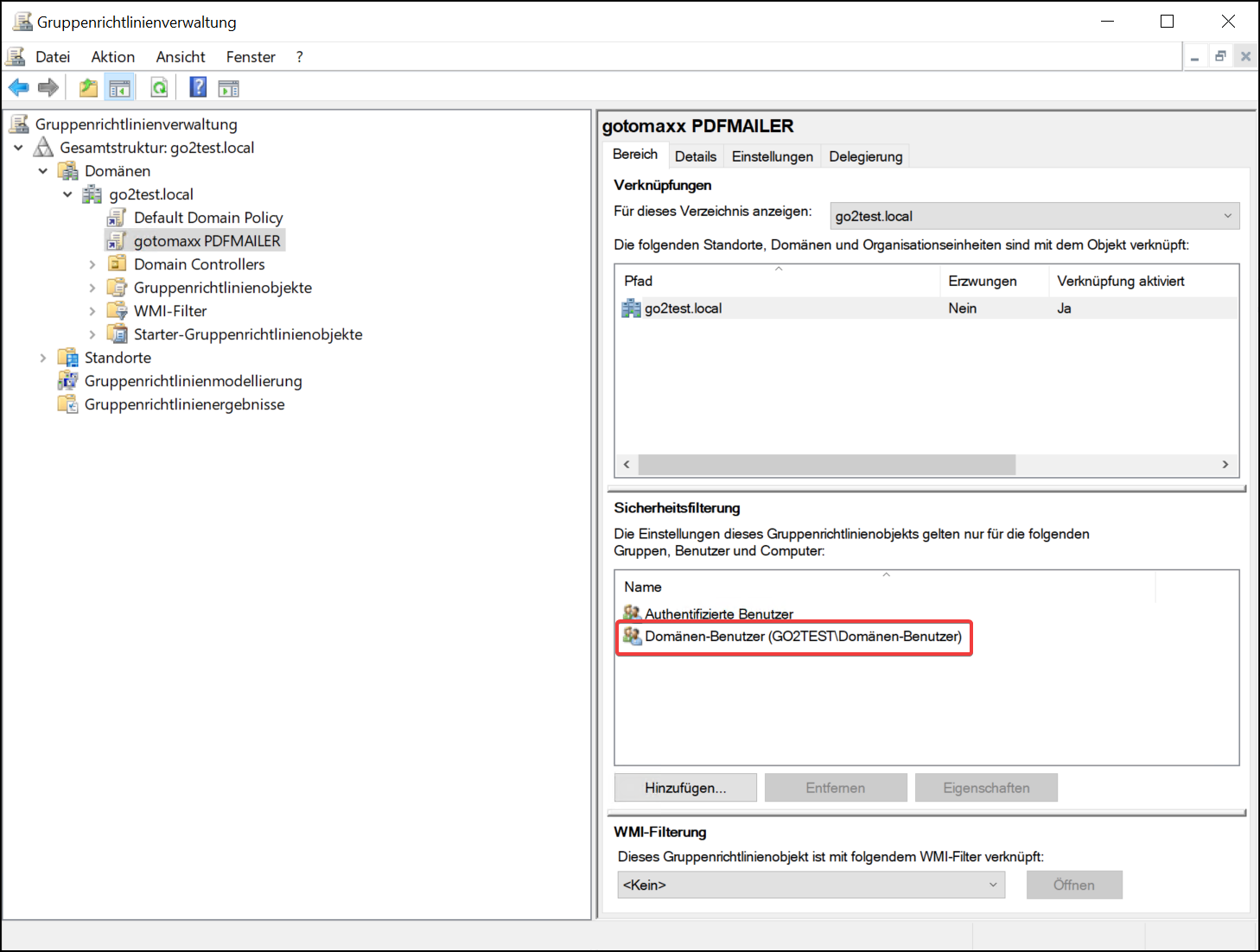The width and height of the screenshot is (1260, 952).
Task: Click the Refresh toolbar icon
Action: coord(159,87)
